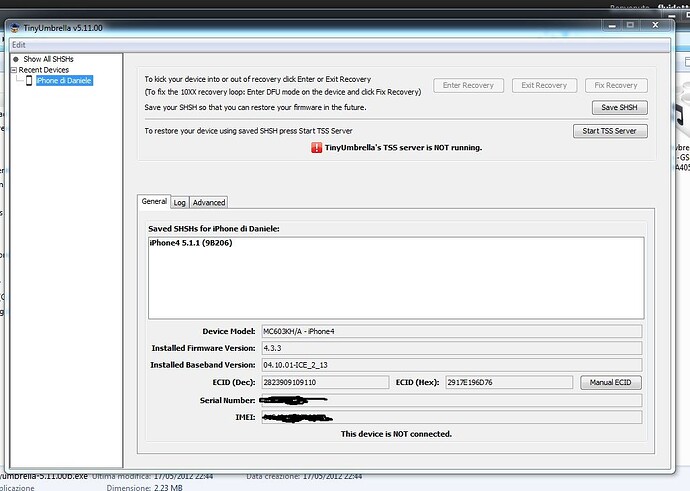Image resolution: width=690 pixels, height=491 pixels.
Task: Switch to the Advanced tab
Action: 209,202
